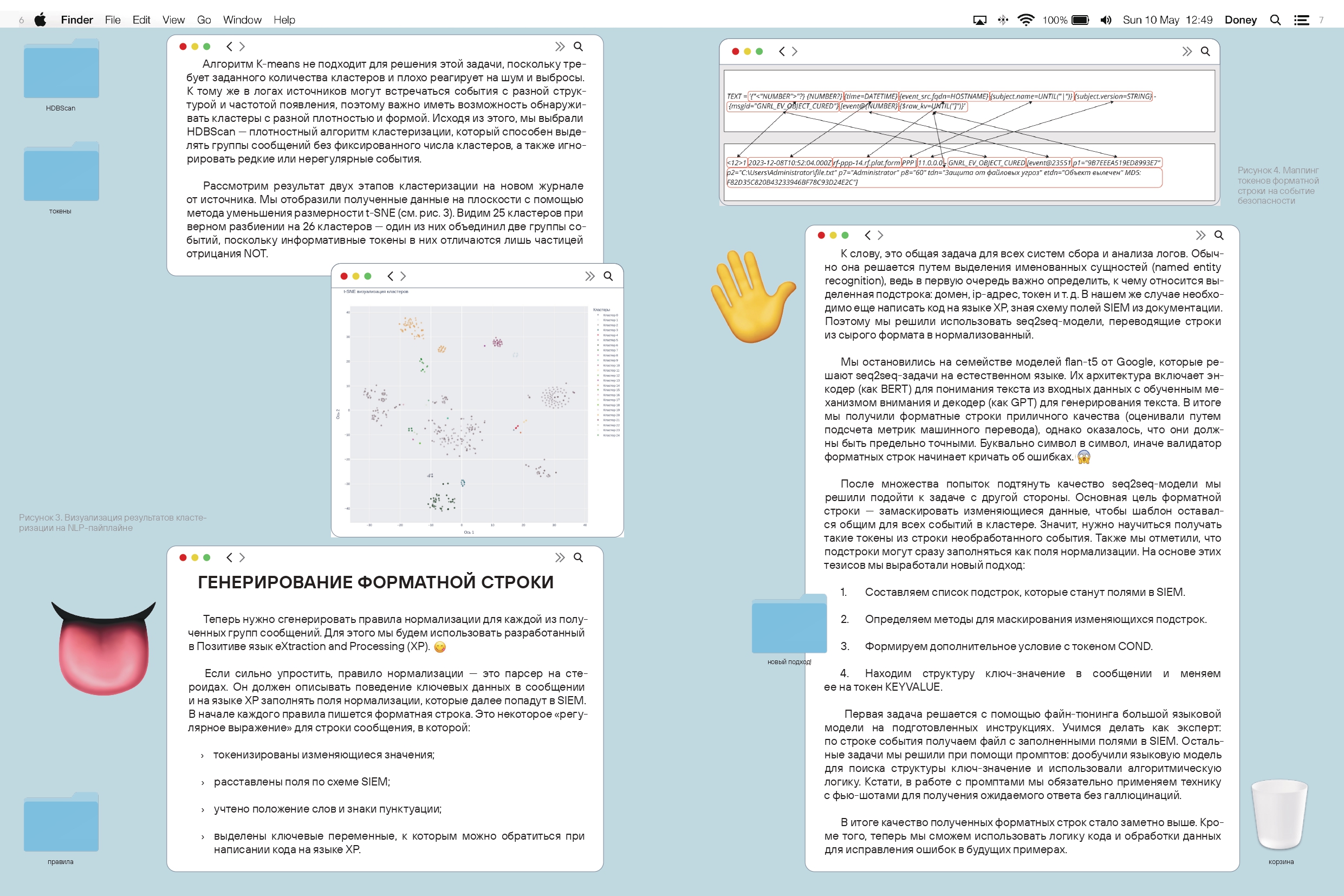This screenshot has width=1344, height=896.
Task: Expand toolbar overflow chevrons in mapping diagram window
Action: (x=1186, y=51)
